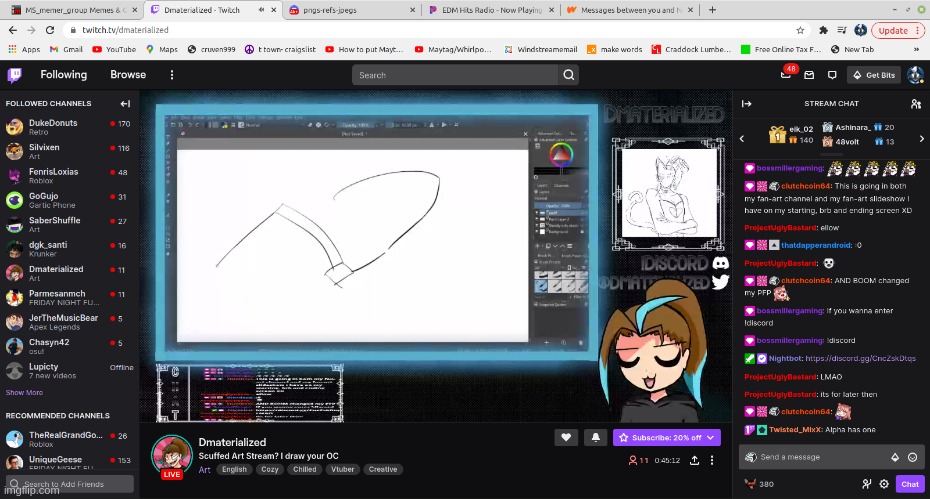Open Chrome extensions puzzle icon
The height and width of the screenshot is (499, 930).
tap(823, 30)
